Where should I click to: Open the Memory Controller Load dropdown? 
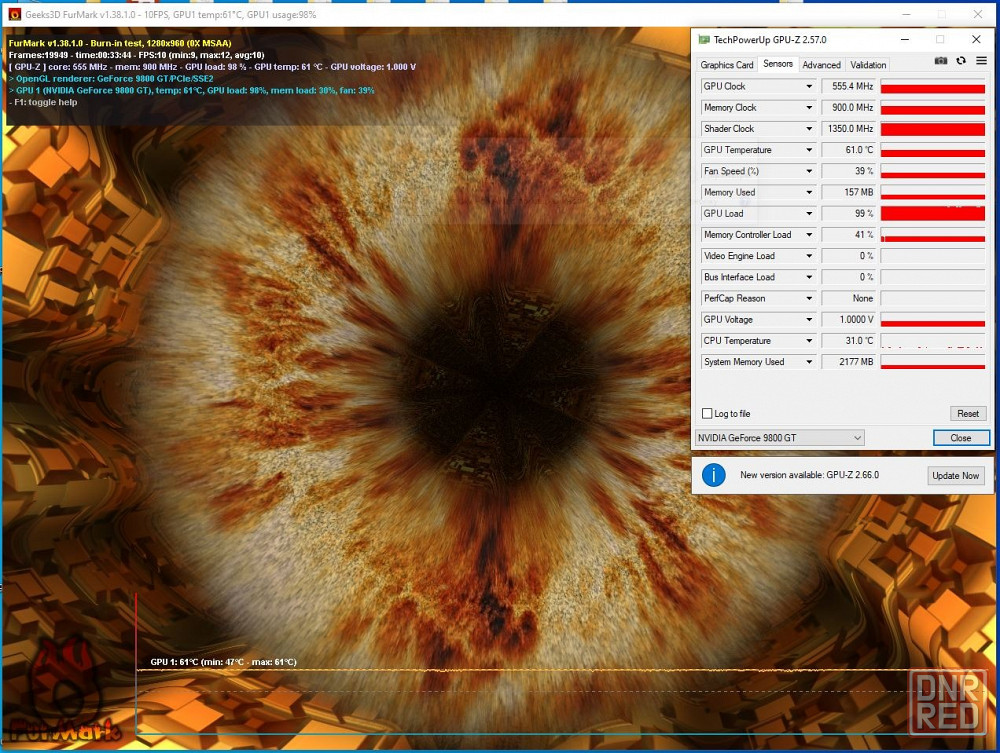click(809, 235)
